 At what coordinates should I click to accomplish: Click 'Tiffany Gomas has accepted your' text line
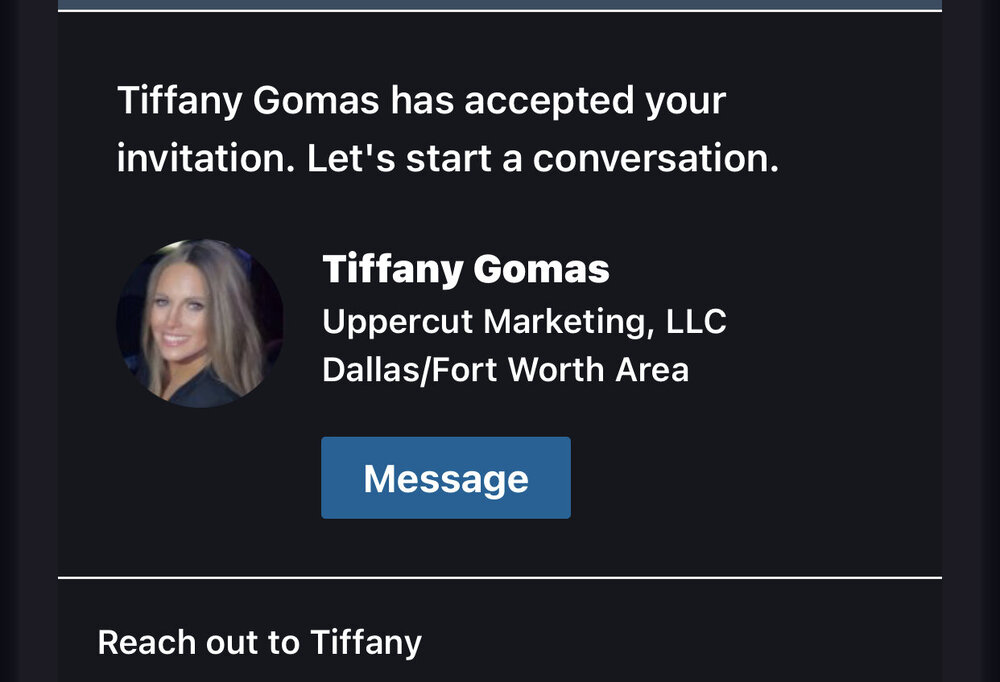click(421, 101)
